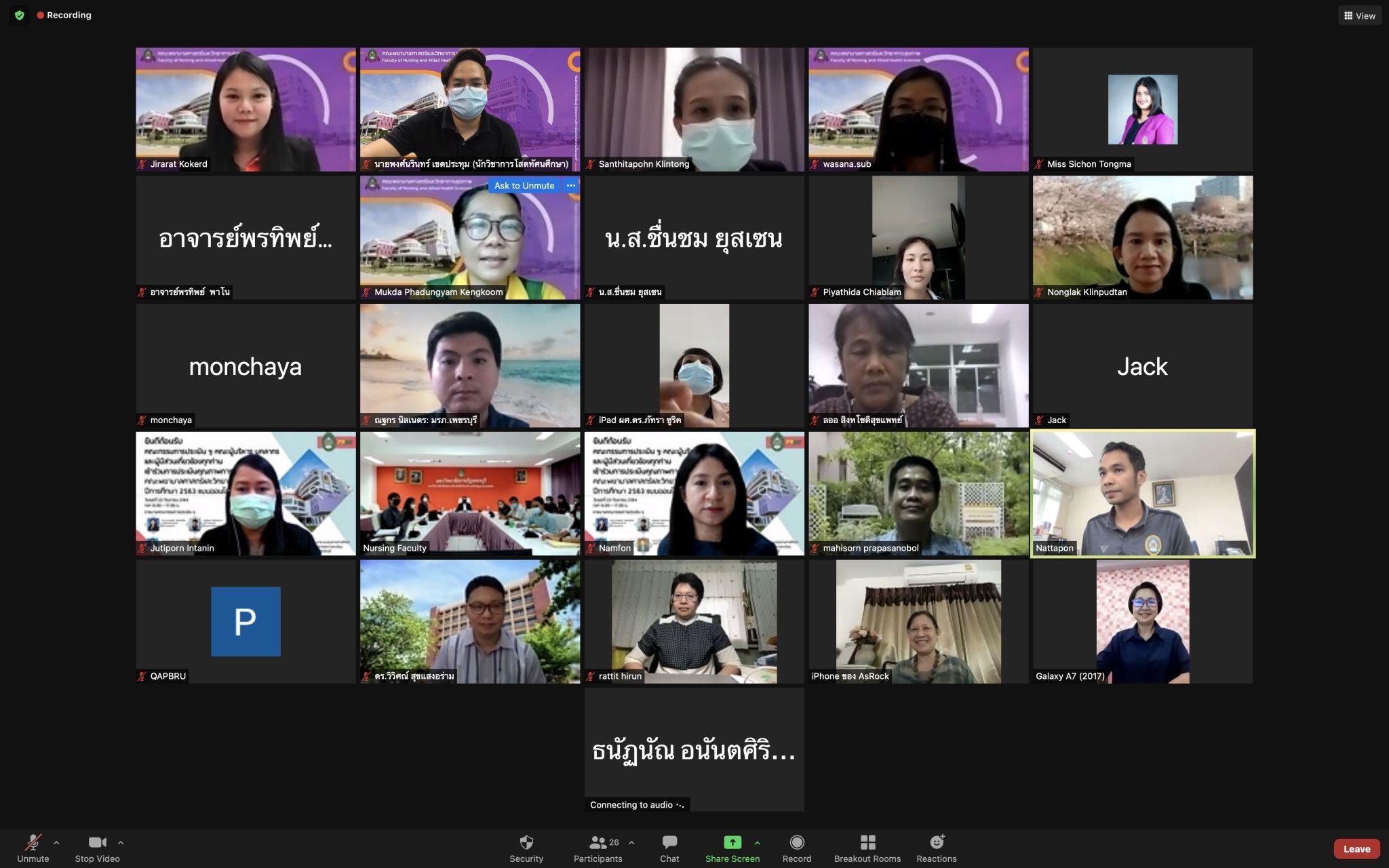Select Nattapon's highlighted video tile
The height and width of the screenshot is (868, 1389).
coord(1142,494)
